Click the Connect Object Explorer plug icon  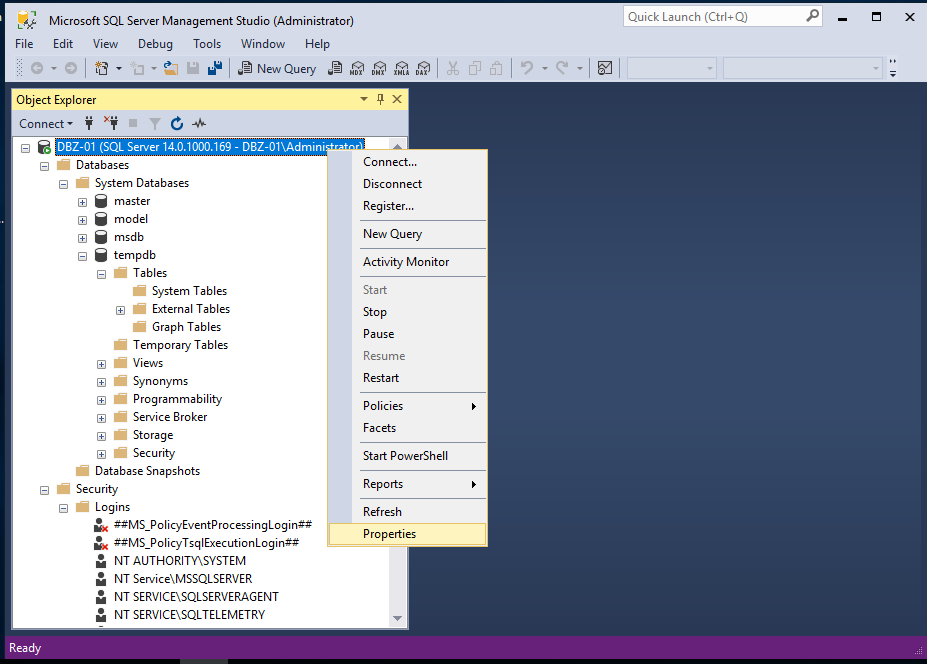pyautogui.click(x=89, y=124)
